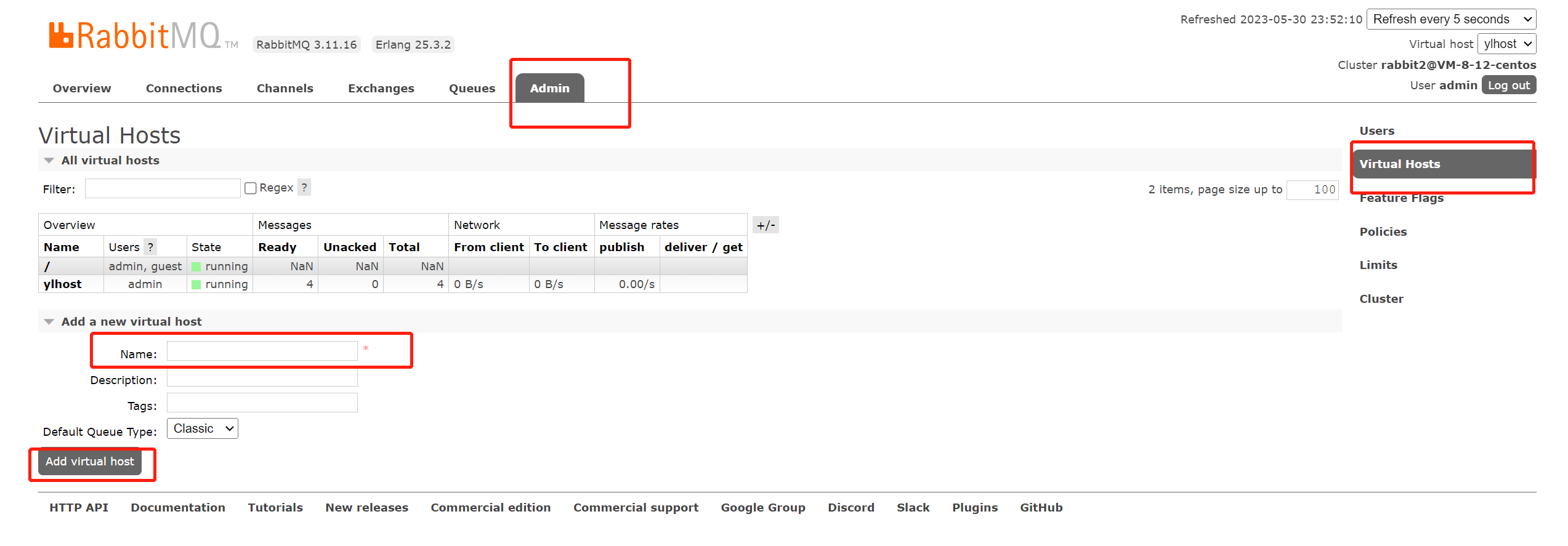
Task: Open the Slack footer link
Action: [x=913, y=507]
